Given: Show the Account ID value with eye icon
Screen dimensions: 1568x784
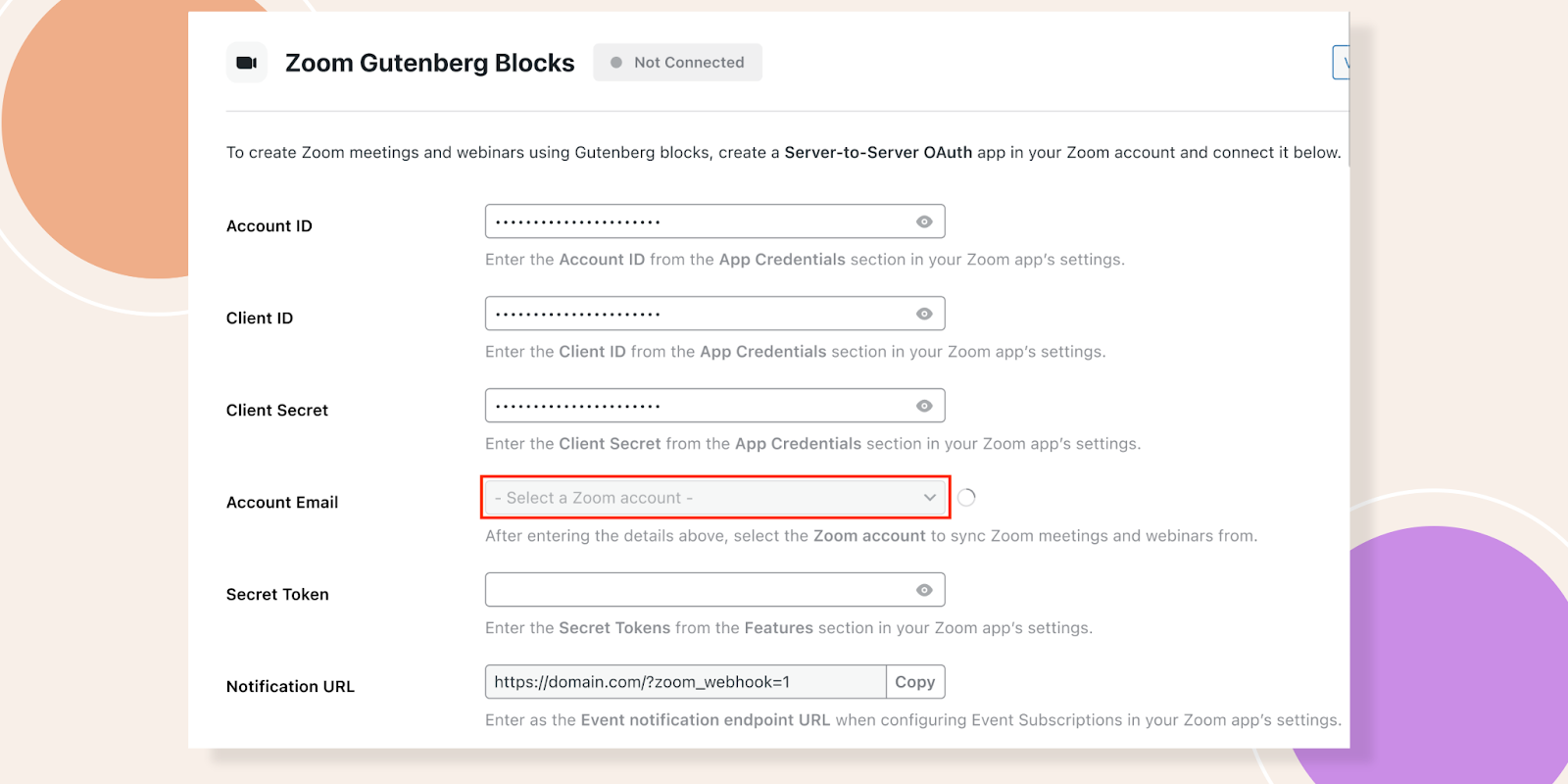Looking at the screenshot, I should (x=923, y=221).
